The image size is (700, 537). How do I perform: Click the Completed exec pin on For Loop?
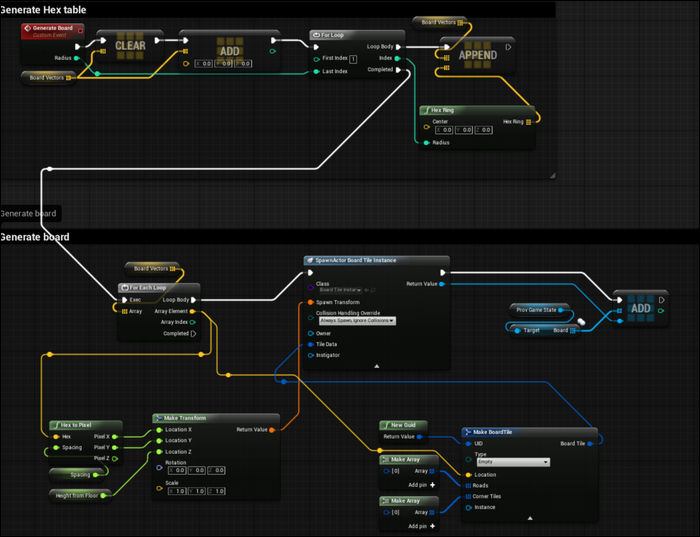[x=398, y=70]
